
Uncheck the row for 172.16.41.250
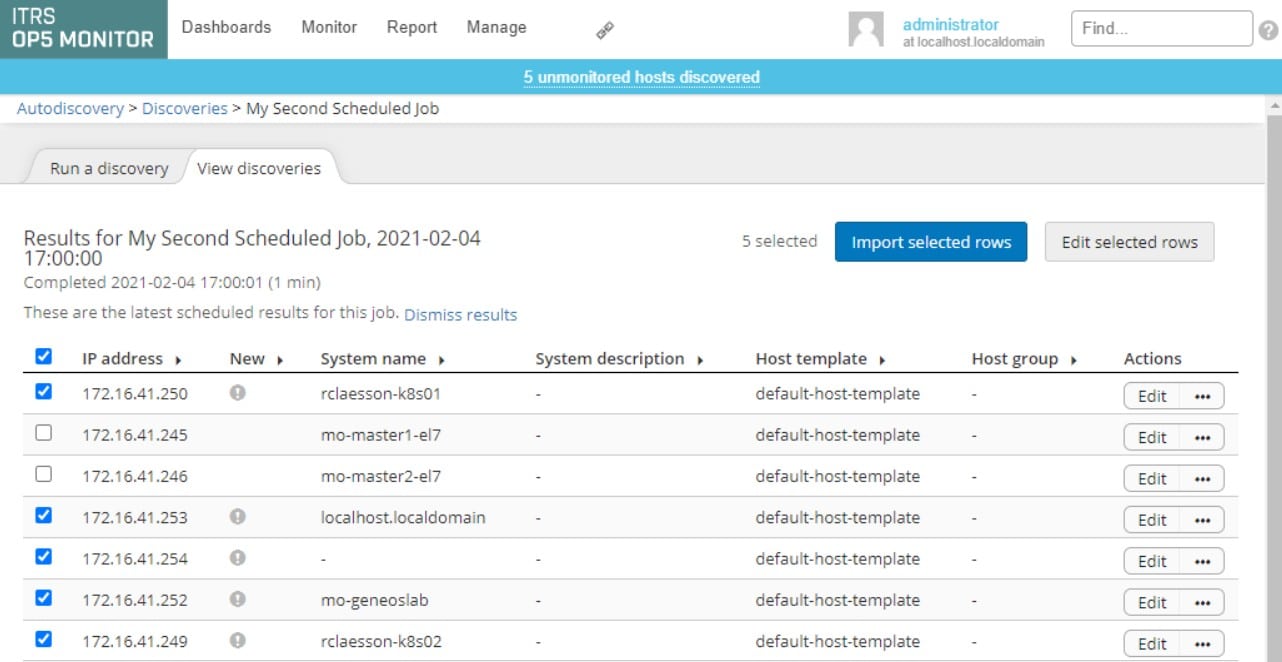pyautogui.click(x=43, y=391)
